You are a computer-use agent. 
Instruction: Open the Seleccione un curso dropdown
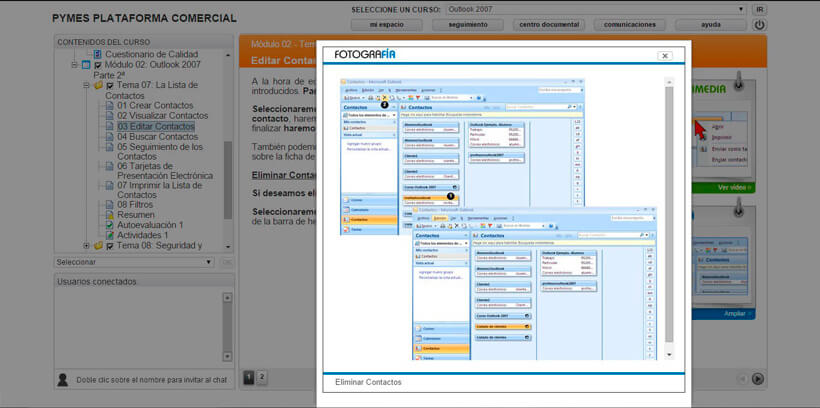pyautogui.click(x=596, y=9)
